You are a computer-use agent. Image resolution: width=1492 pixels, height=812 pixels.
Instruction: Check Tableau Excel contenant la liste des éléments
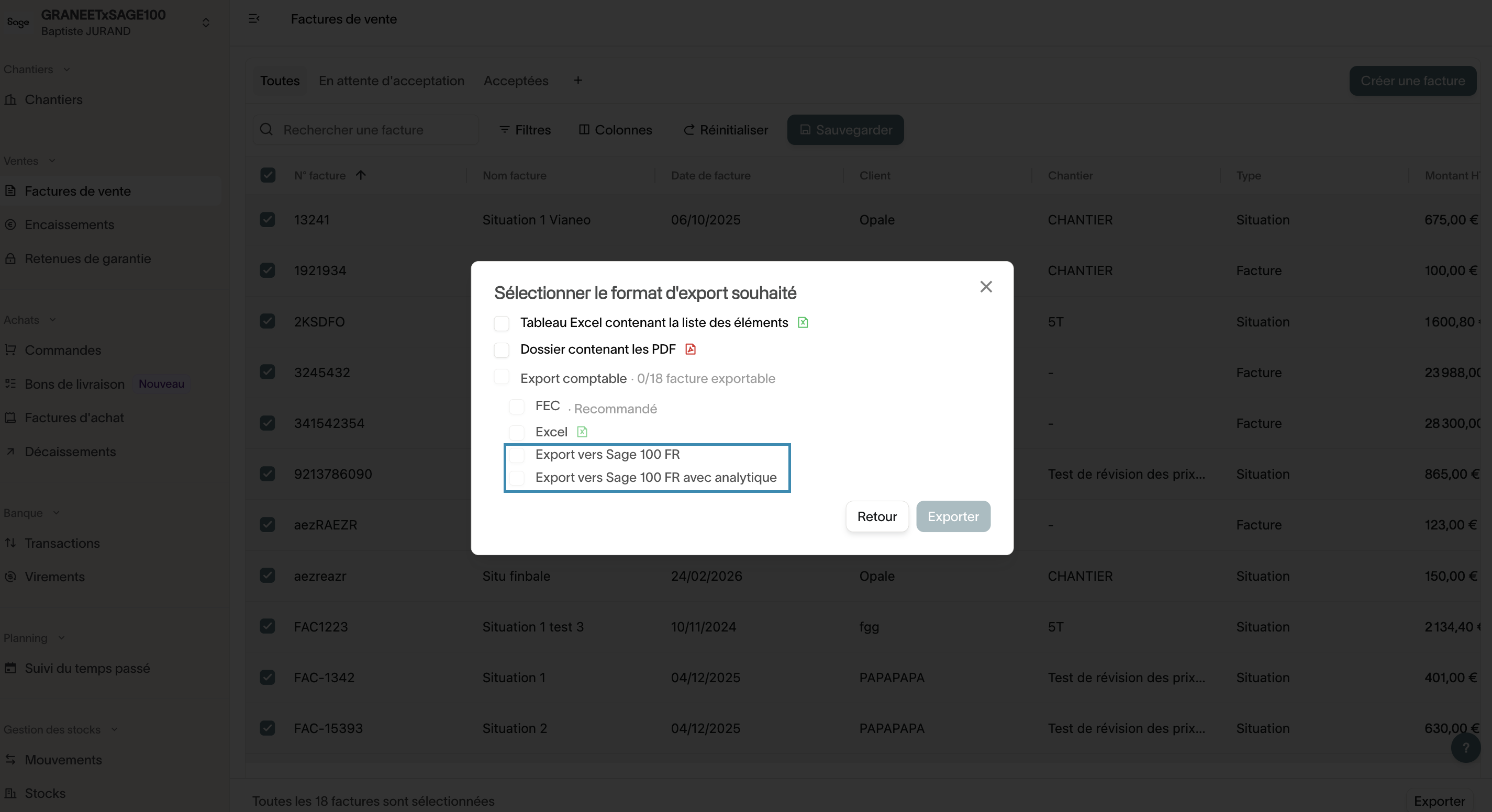pyautogui.click(x=502, y=323)
